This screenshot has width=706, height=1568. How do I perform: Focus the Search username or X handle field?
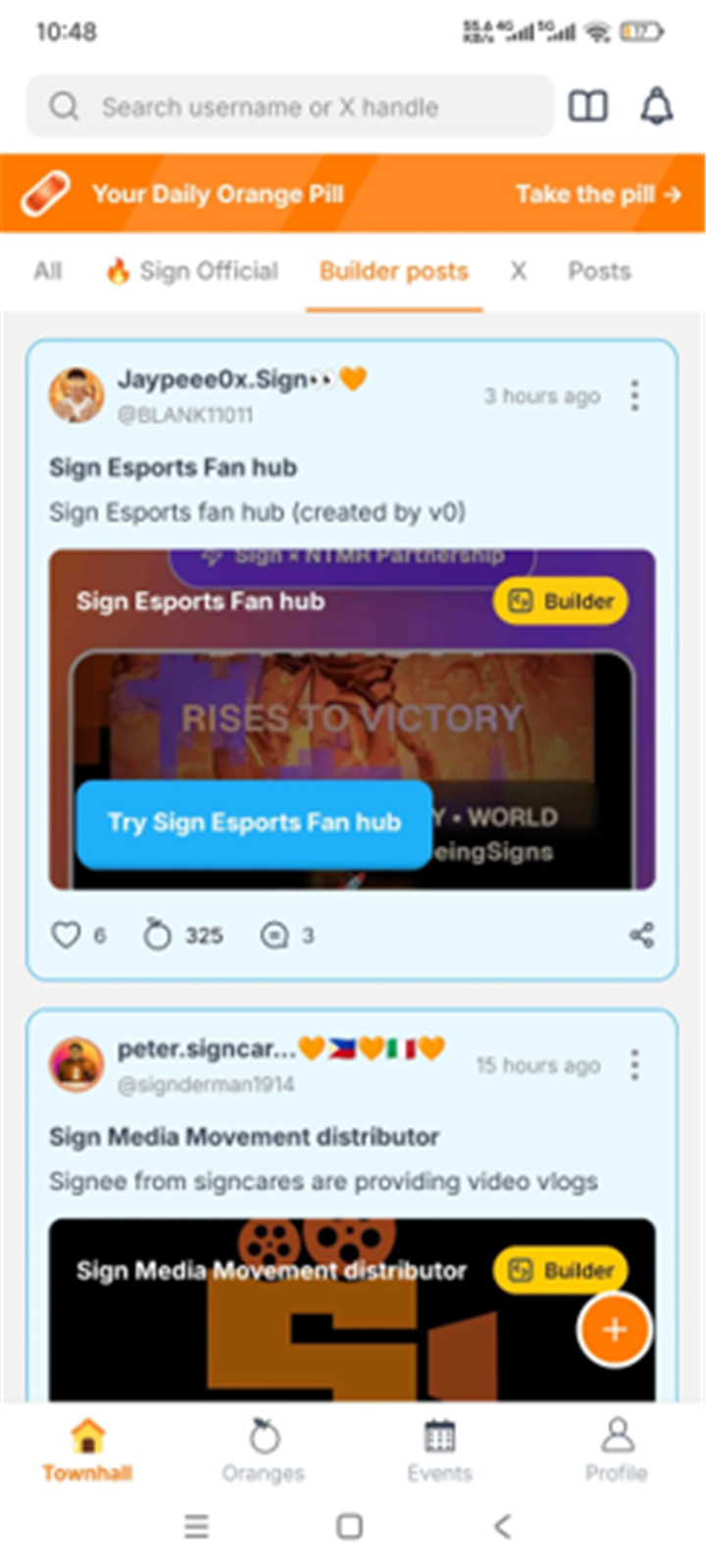click(x=290, y=106)
